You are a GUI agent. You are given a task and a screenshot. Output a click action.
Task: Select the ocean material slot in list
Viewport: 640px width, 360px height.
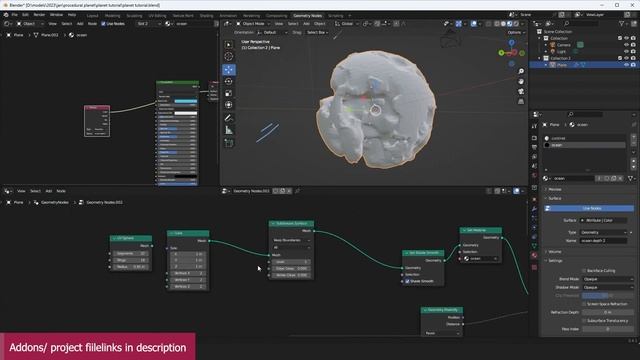584,145
